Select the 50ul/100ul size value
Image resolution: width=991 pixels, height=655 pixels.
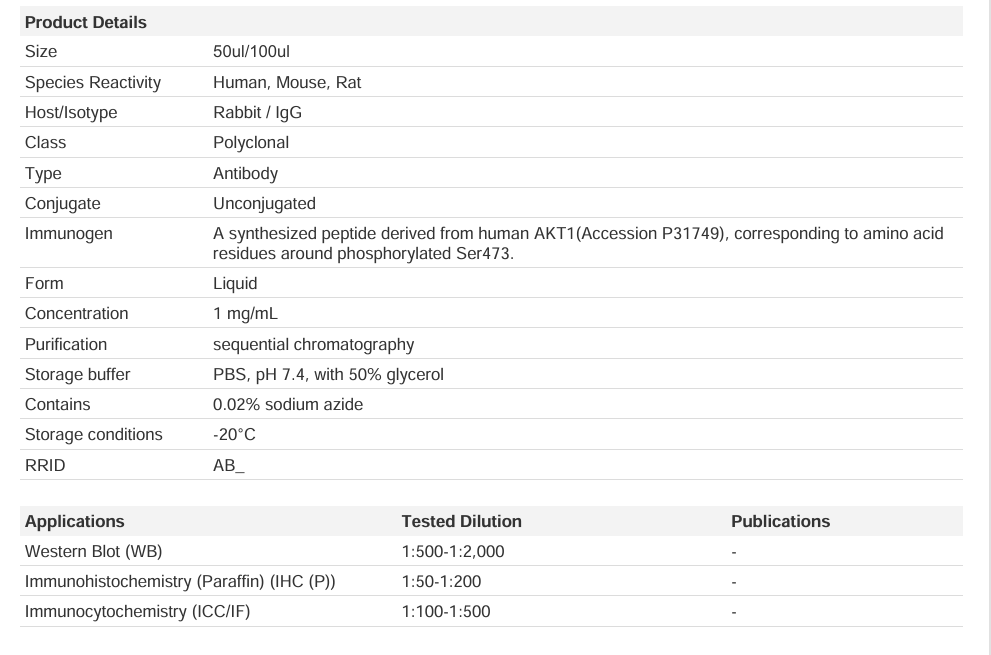point(251,52)
